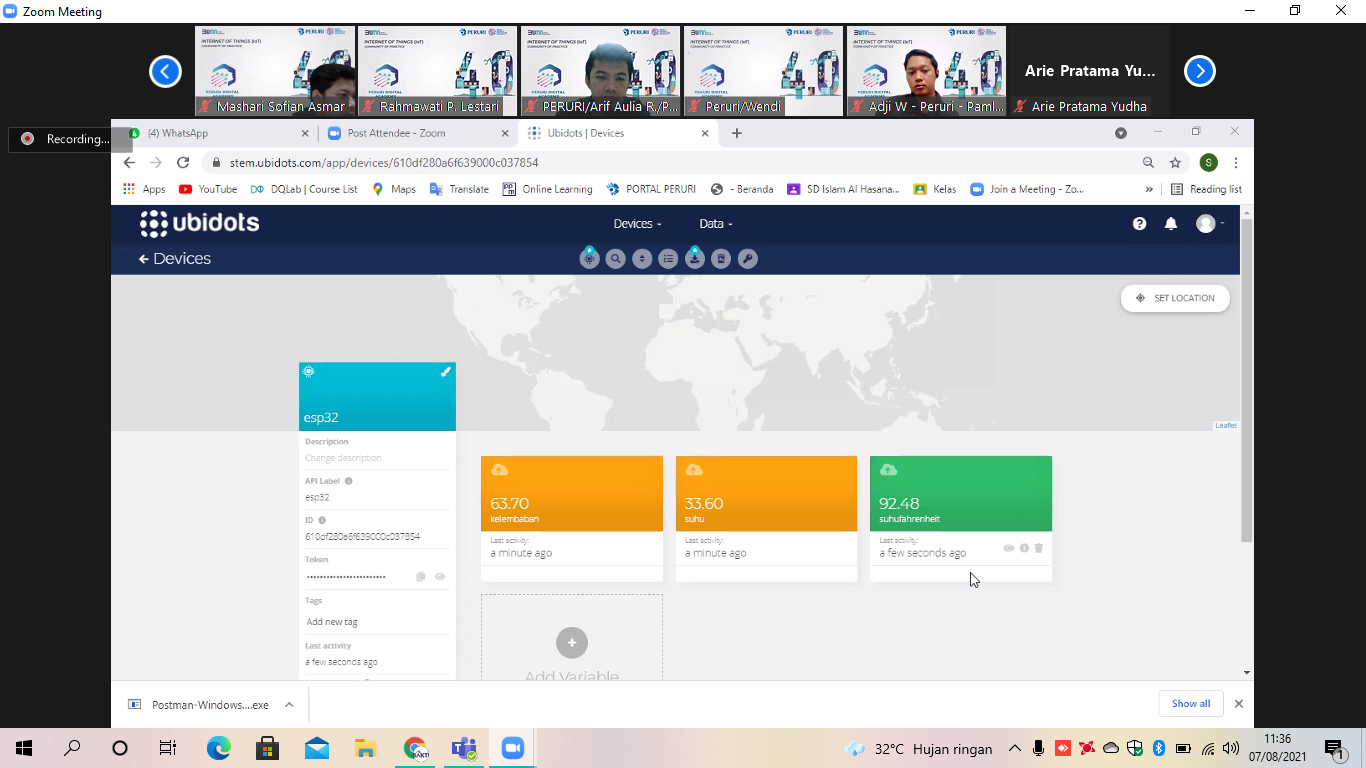Click the SET LOCATION button
The image size is (1366, 768).
coord(1175,298)
